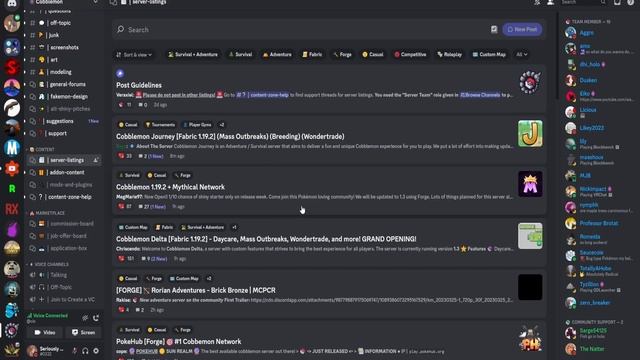Screen dimensions: 640x360
Task: Open Discord home direct messages icon
Action: [12, 4]
